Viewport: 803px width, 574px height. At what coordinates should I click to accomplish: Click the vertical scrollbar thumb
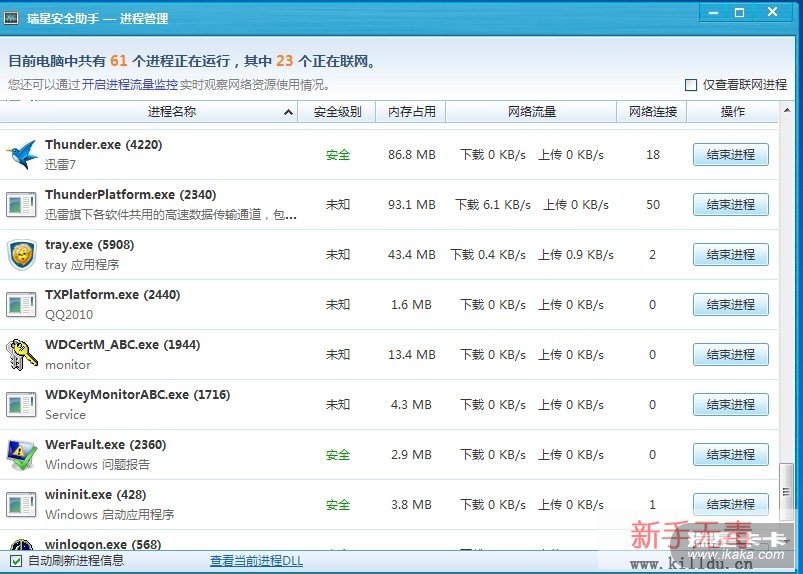786,492
